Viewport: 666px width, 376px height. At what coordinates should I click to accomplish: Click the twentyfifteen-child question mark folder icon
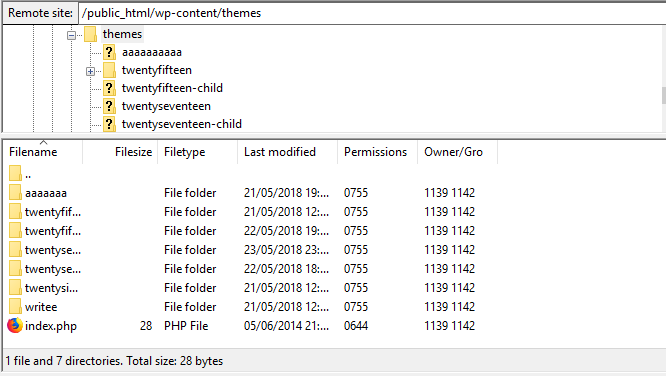click(109, 88)
